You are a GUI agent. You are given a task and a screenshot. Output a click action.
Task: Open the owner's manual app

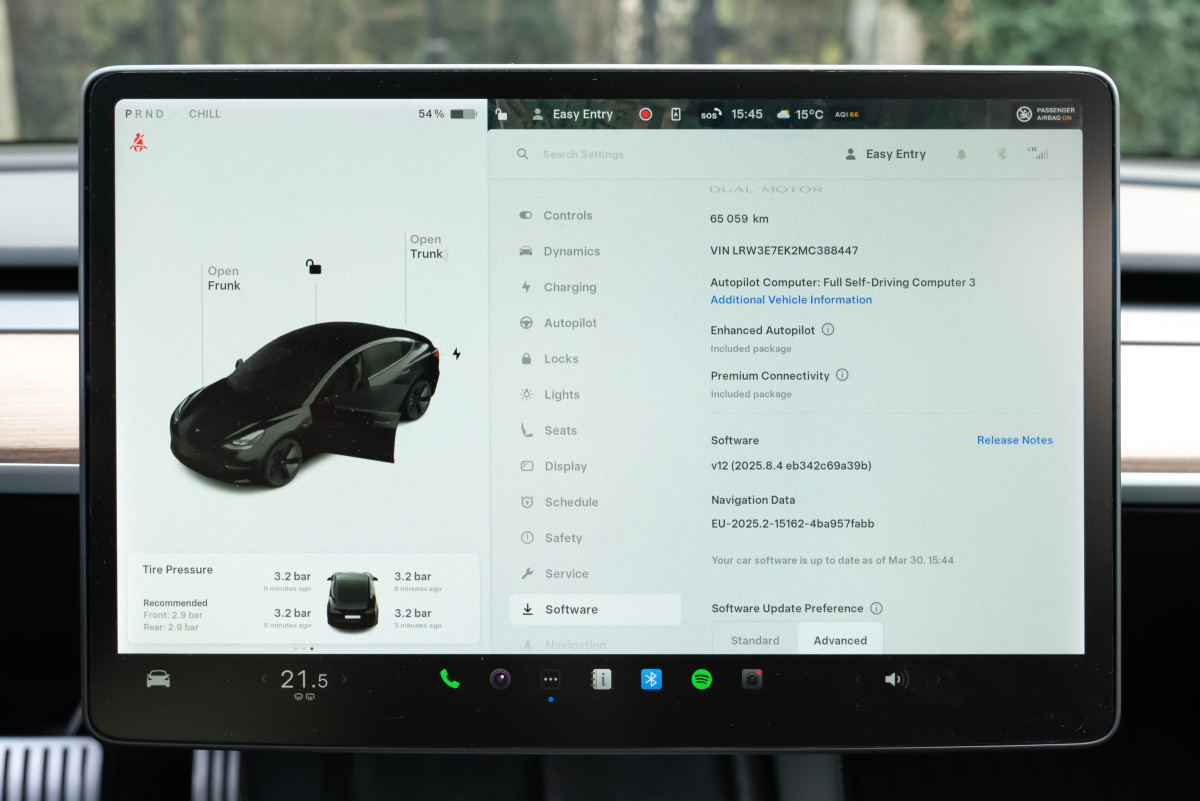click(x=601, y=679)
